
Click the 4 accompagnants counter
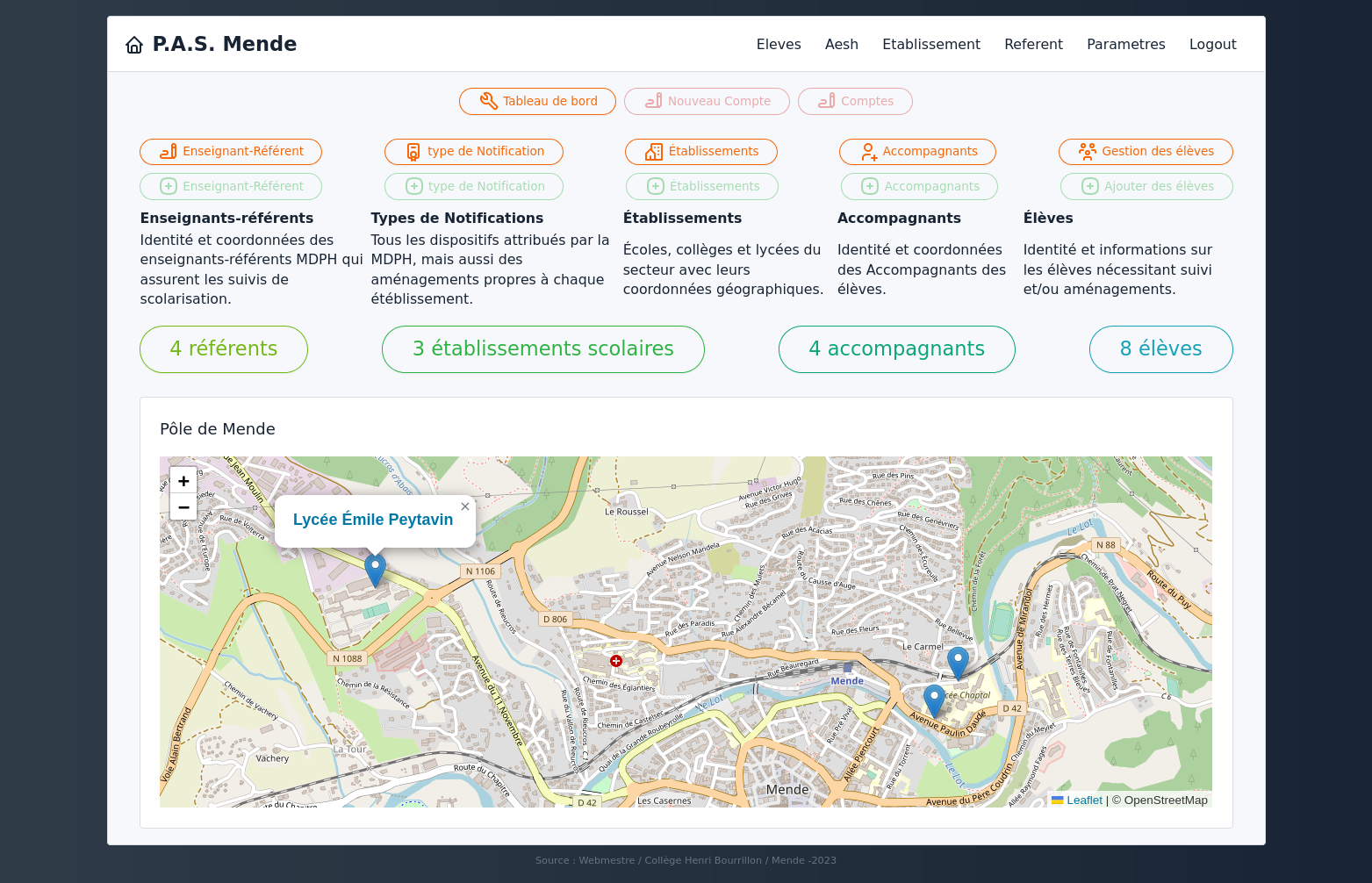[x=896, y=349]
